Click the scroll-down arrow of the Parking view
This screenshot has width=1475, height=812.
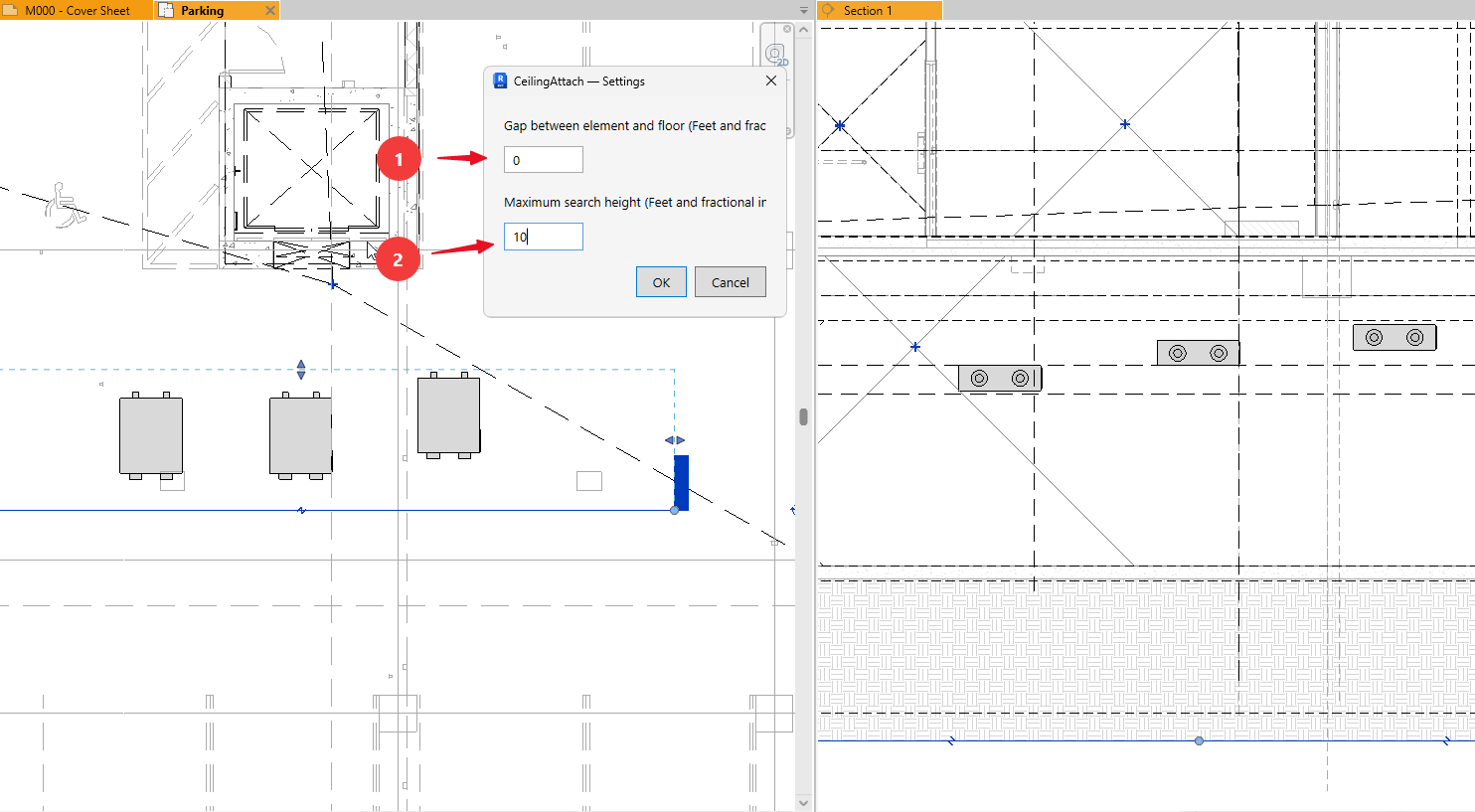click(803, 802)
